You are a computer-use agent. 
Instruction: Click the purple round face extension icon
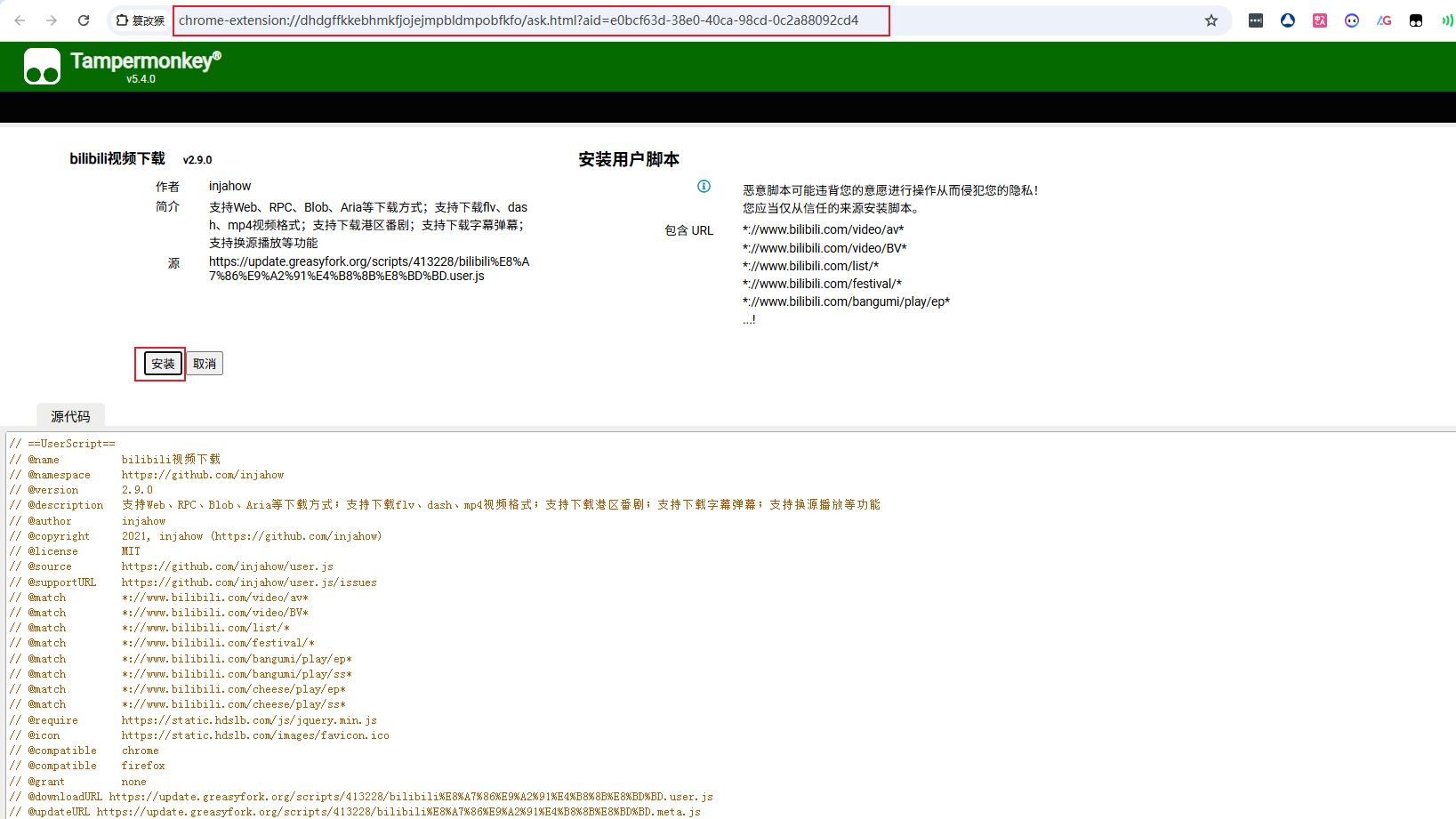point(1352,20)
